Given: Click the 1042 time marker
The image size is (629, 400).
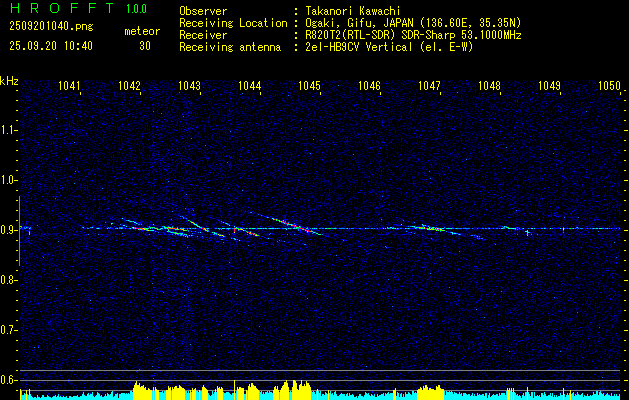Looking at the screenshot, I should point(130,85).
